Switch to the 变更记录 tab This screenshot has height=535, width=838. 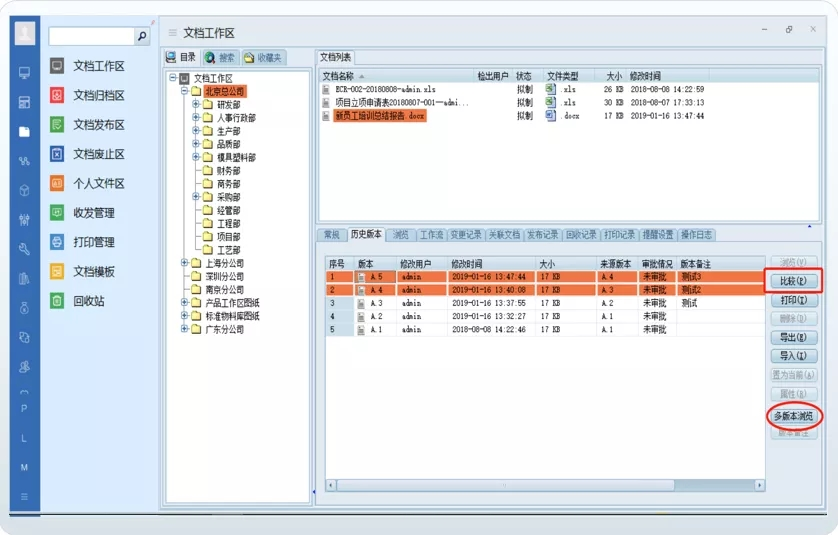465,235
